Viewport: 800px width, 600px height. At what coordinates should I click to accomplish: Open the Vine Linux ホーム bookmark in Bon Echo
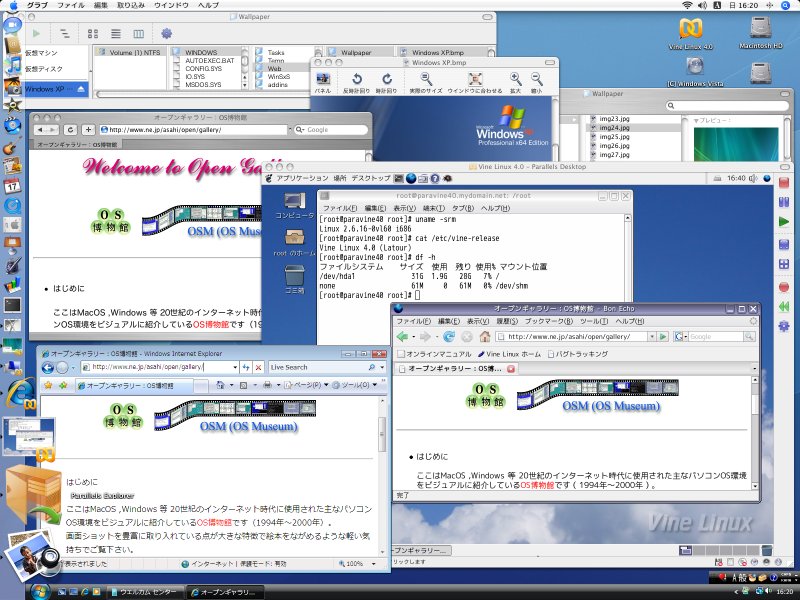pos(509,354)
